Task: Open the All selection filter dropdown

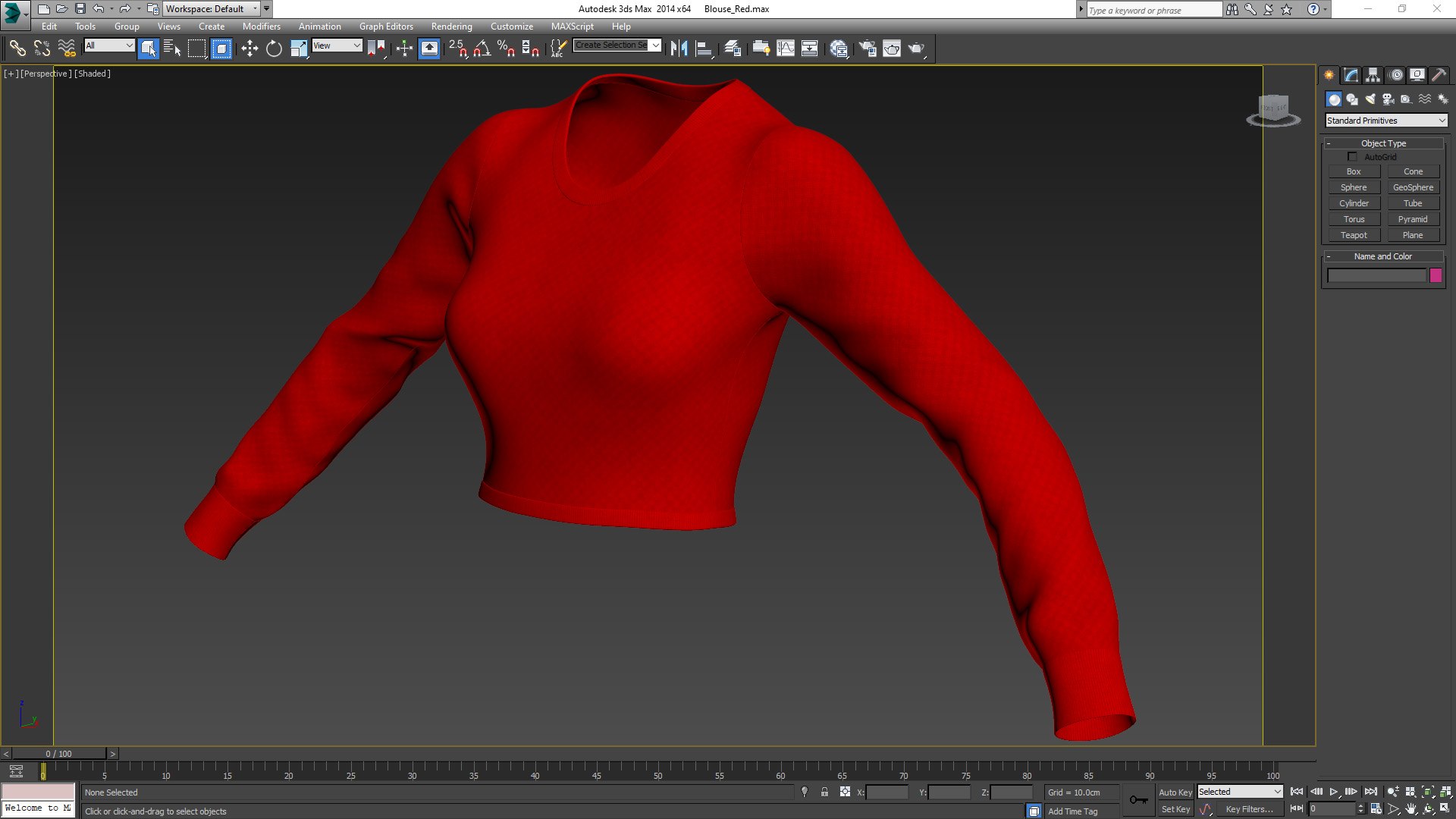Action: pos(109,45)
